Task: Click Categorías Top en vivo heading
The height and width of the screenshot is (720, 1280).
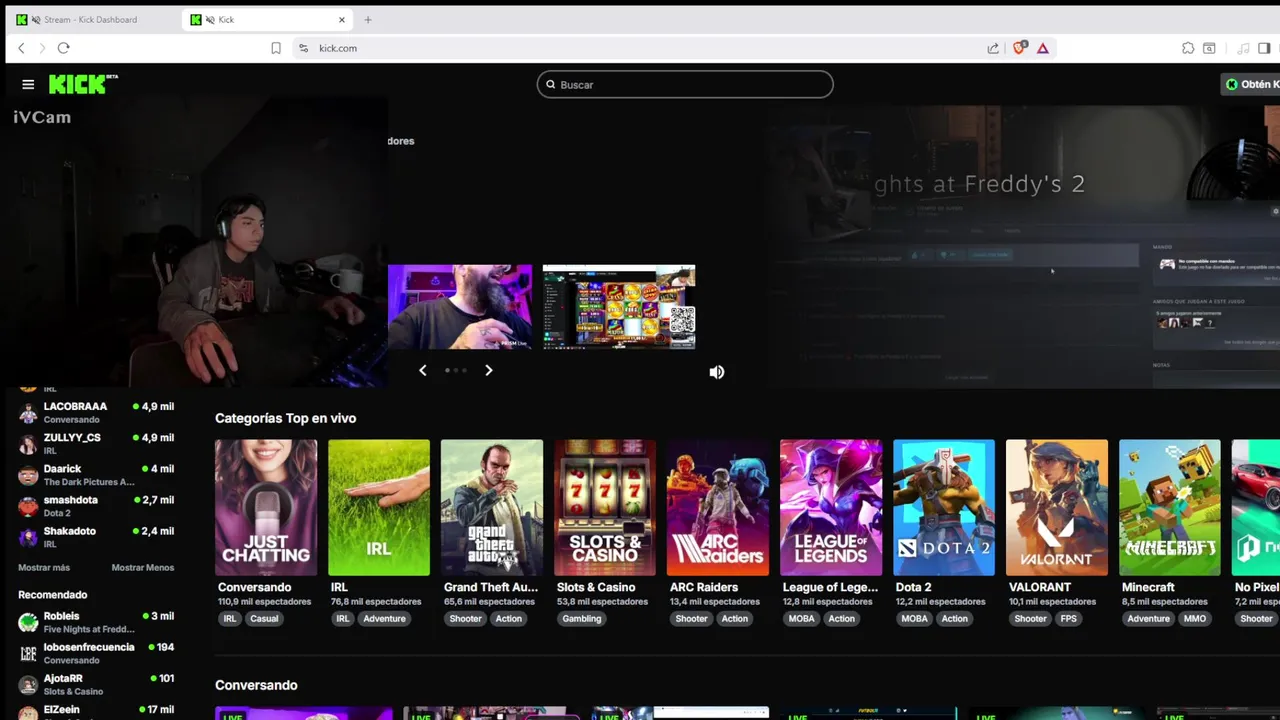Action: coord(285,418)
